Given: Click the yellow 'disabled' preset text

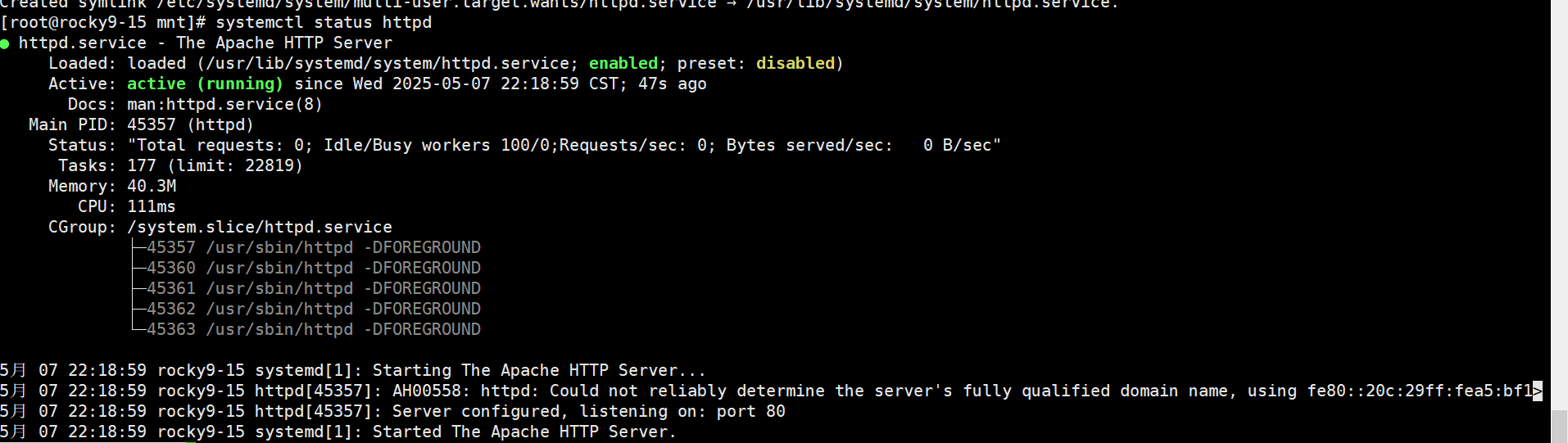Looking at the screenshot, I should 795,63.
